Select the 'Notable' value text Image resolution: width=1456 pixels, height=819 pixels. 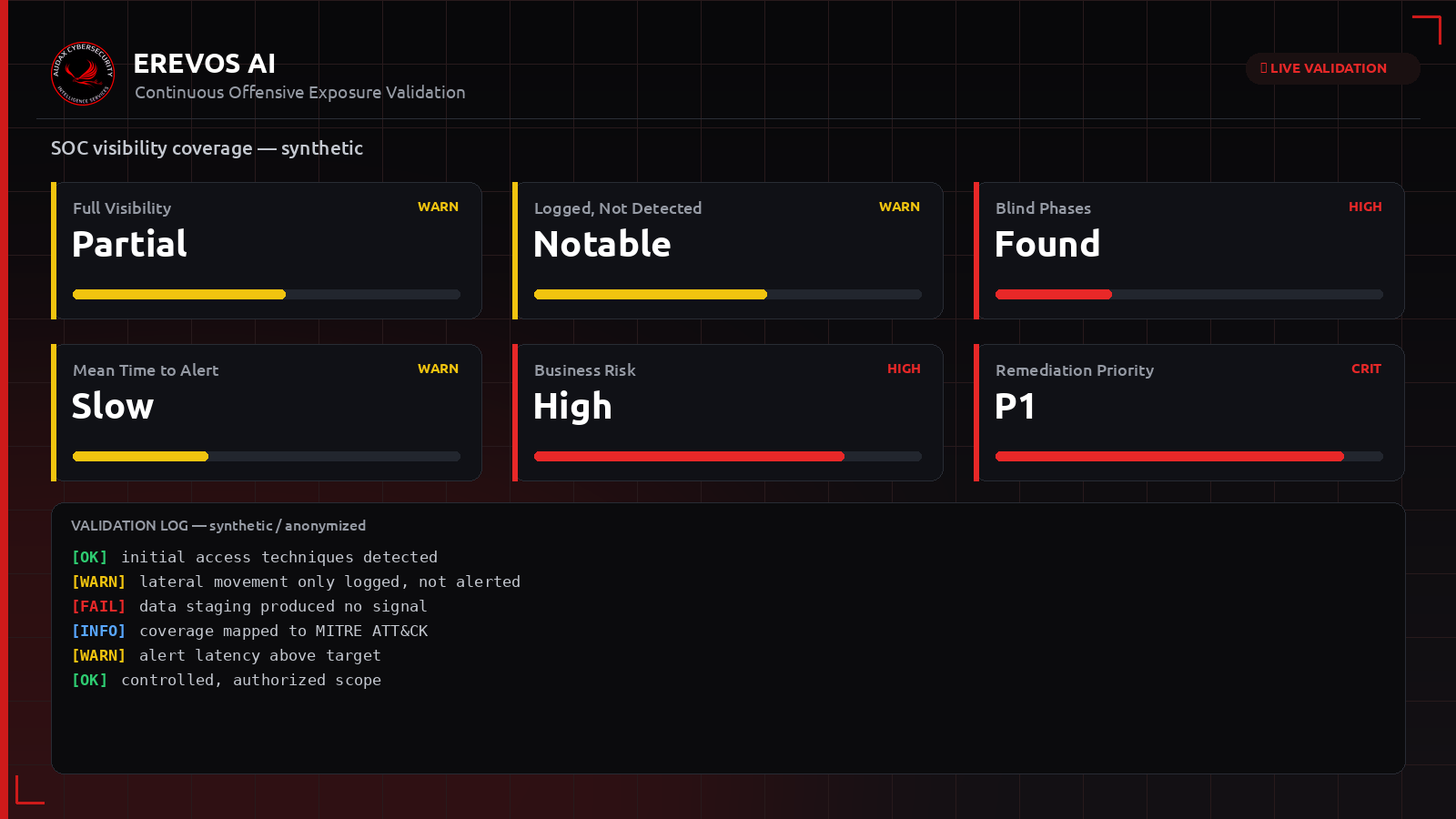tap(602, 244)
